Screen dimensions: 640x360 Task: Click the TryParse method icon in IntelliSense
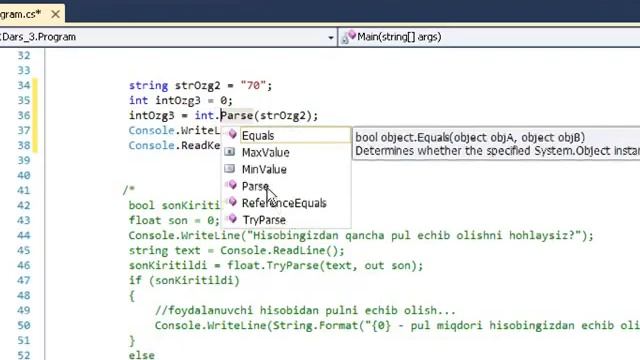[x=231, y=218]
